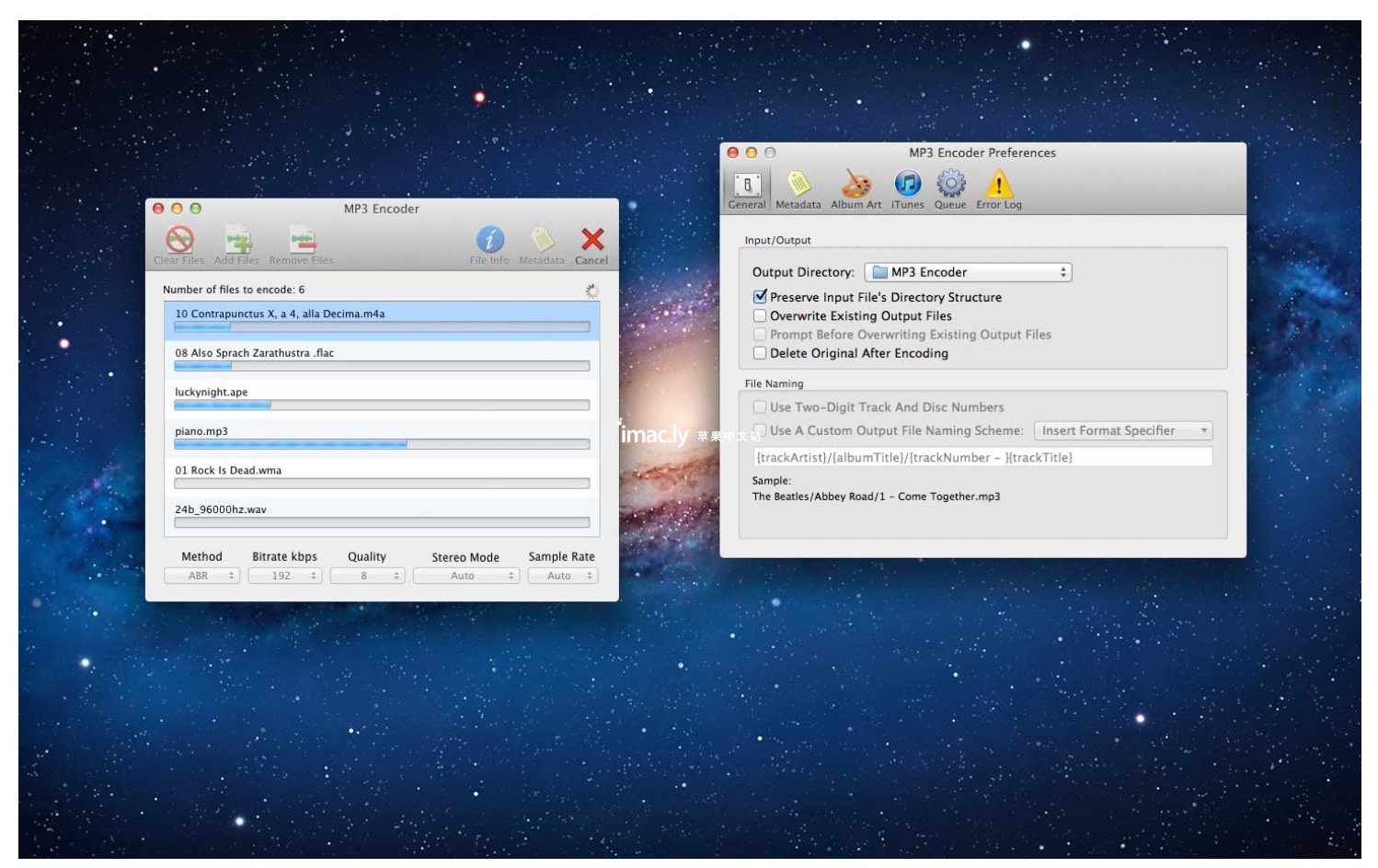
Task: Click the luckynight.ape progress bar
Action: click(382, 405)
